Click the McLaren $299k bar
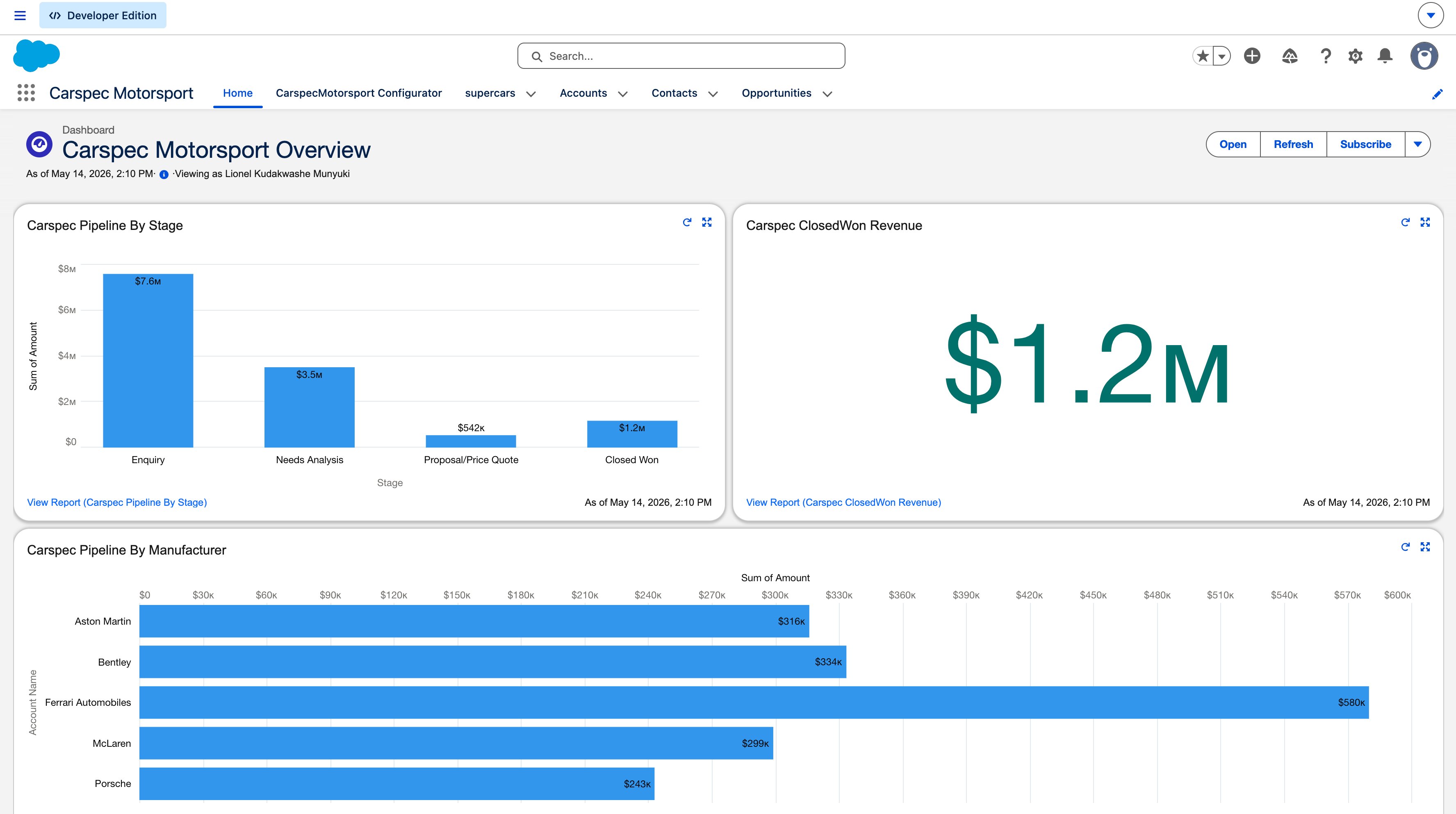The image size is (1456, 814). coord(456,744)
